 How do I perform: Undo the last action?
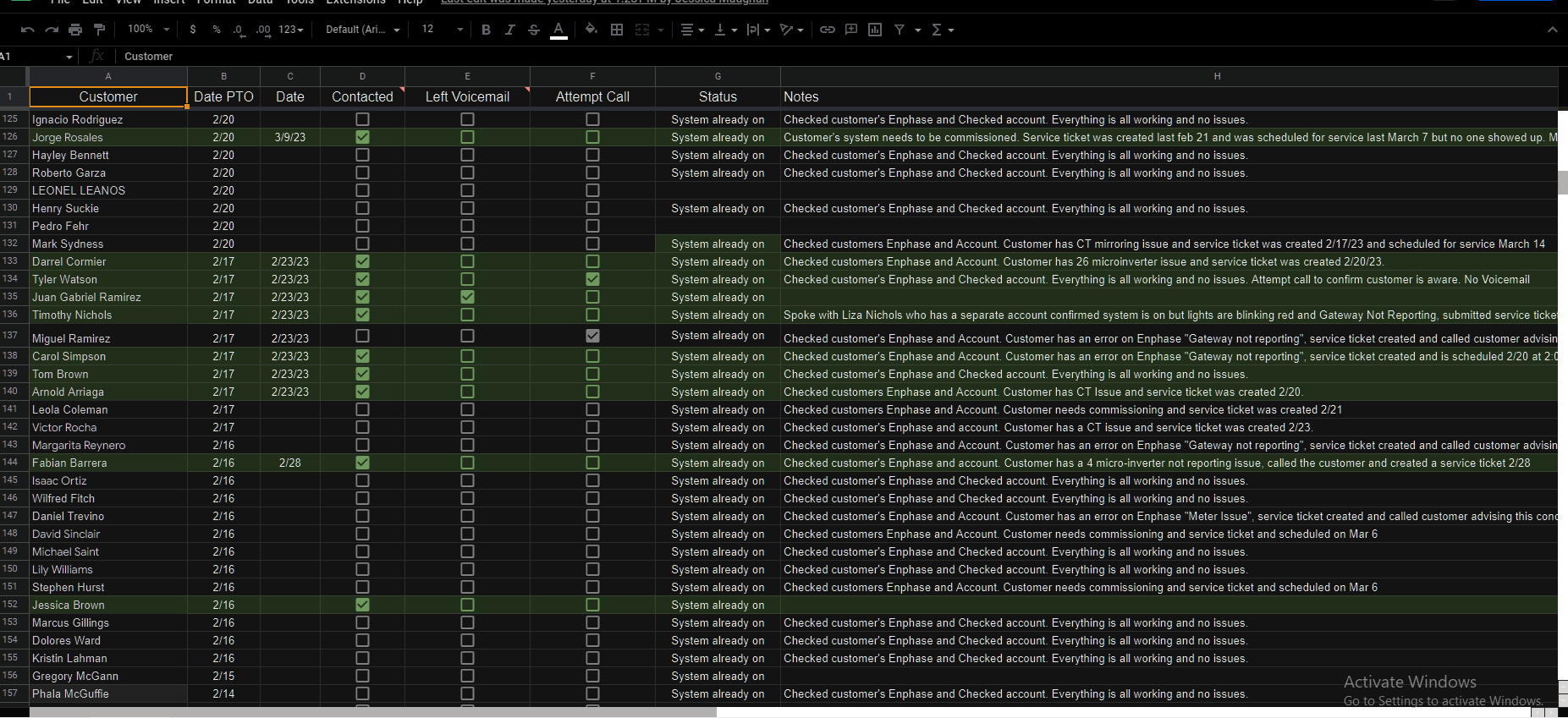point(27,30)
